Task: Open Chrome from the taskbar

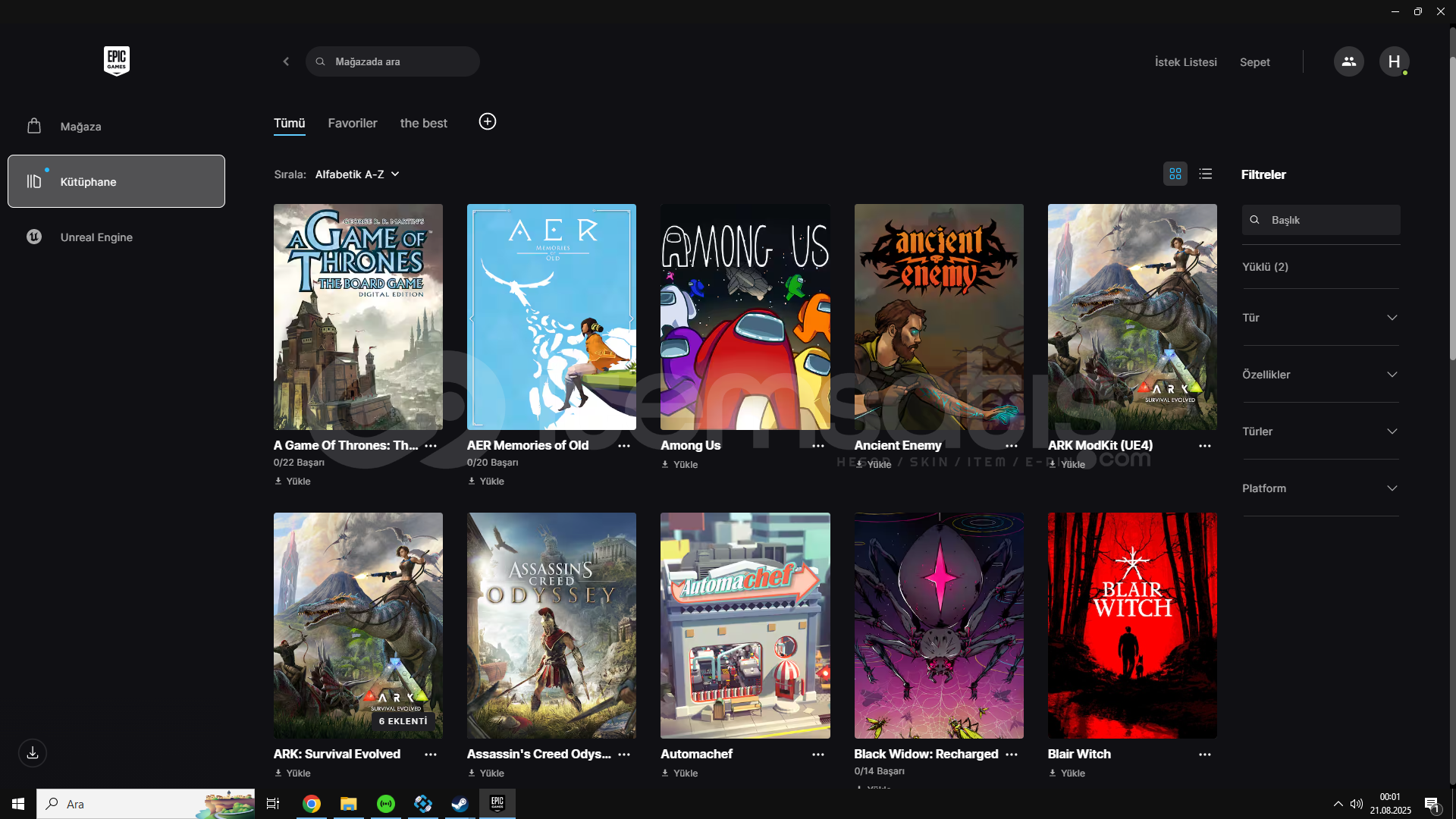Action: point(312,804)
